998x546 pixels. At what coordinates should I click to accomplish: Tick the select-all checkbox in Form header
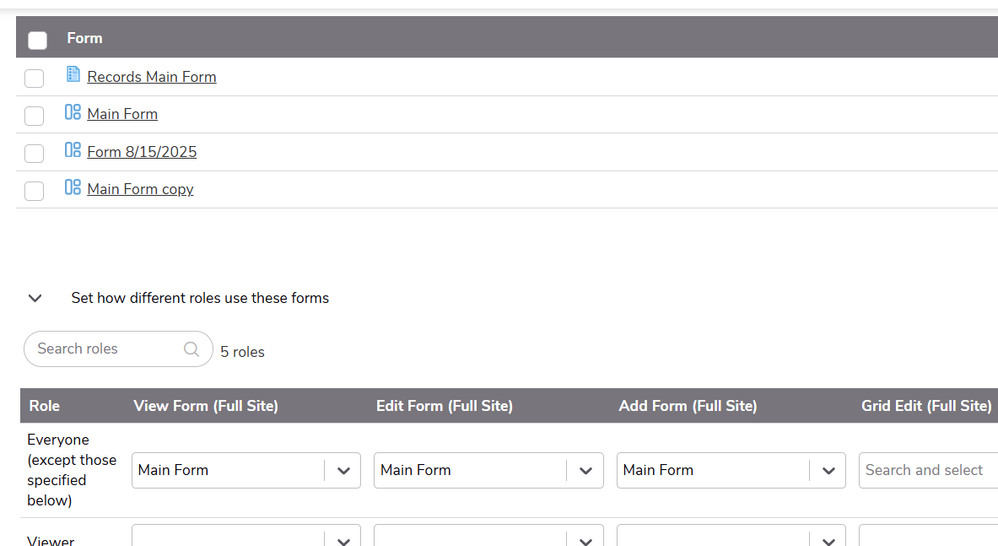pyautogui.click(x=38, y=40)
